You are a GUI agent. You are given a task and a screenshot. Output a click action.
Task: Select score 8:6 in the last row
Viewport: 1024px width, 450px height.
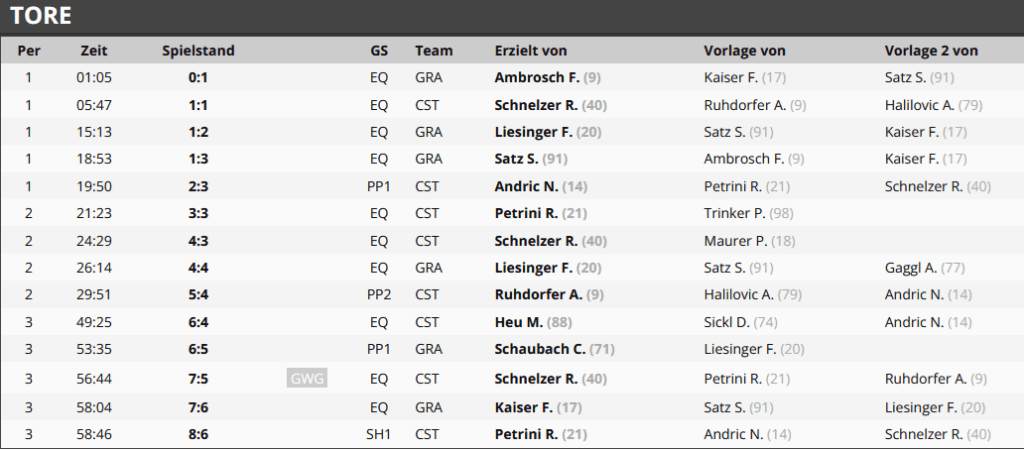click(x=198, y=434)
